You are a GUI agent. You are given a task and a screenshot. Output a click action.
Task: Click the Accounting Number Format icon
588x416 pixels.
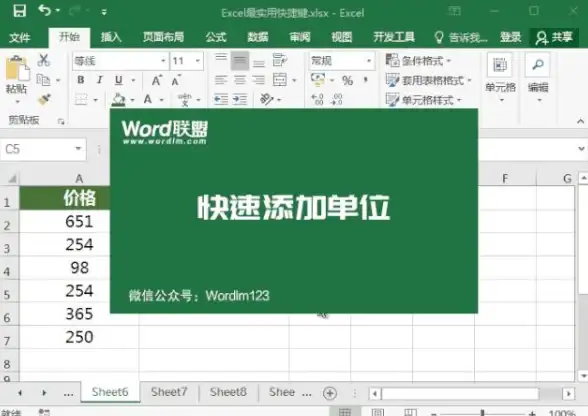pyautogui.click(x=318, y=80)
